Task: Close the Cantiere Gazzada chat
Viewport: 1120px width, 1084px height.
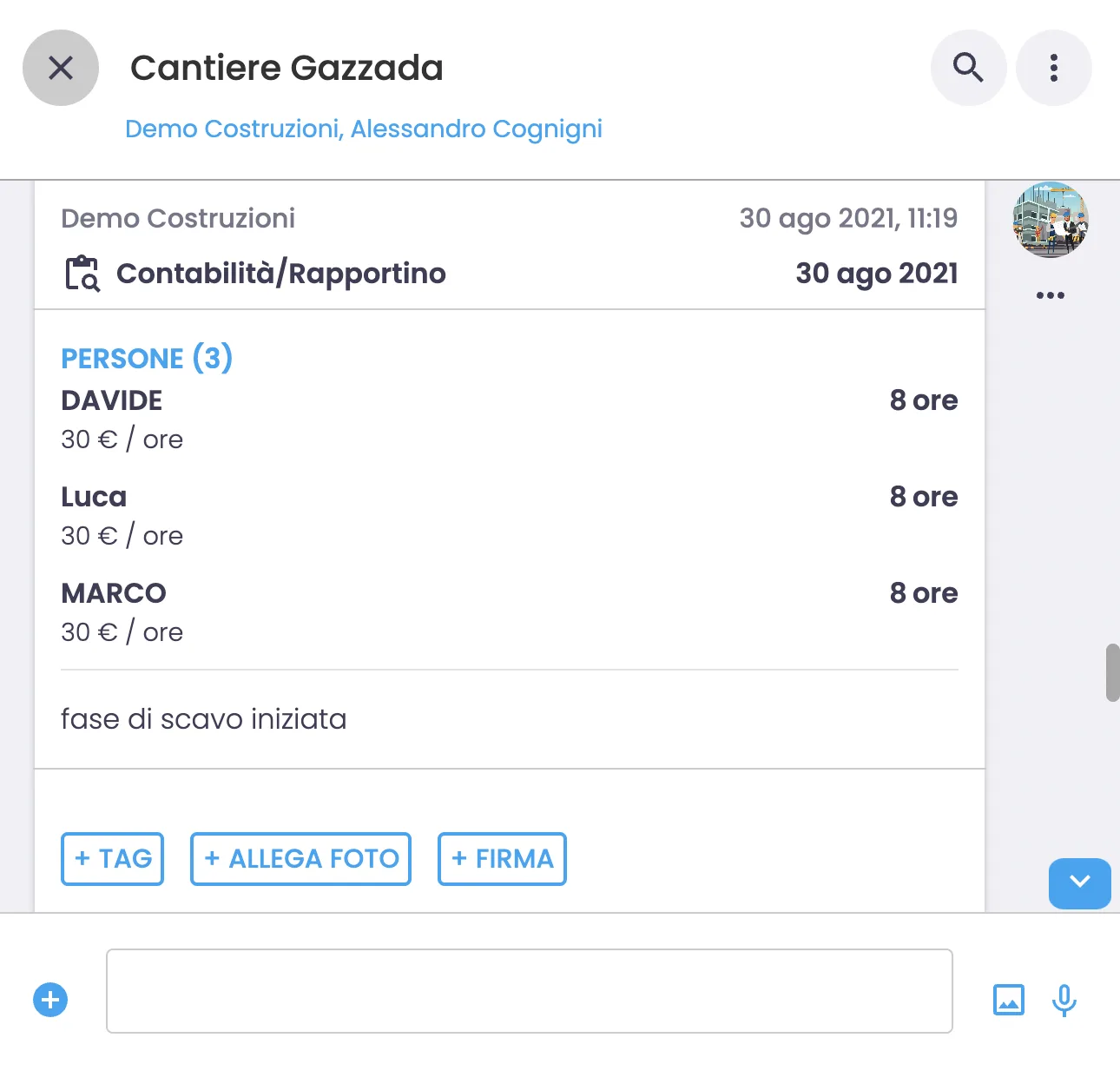Action: click(61, 68)
